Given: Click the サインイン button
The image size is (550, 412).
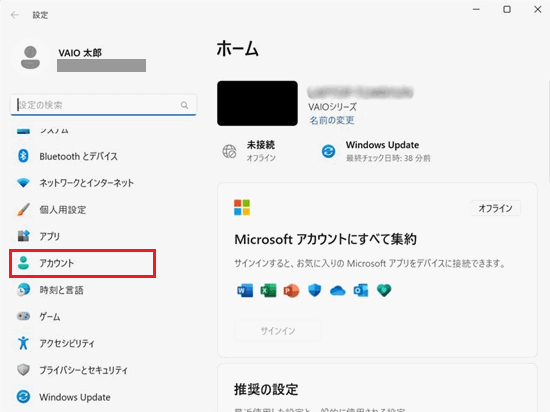Looking at the screenshot, I should pyautogui.click(x=278, y=330).
